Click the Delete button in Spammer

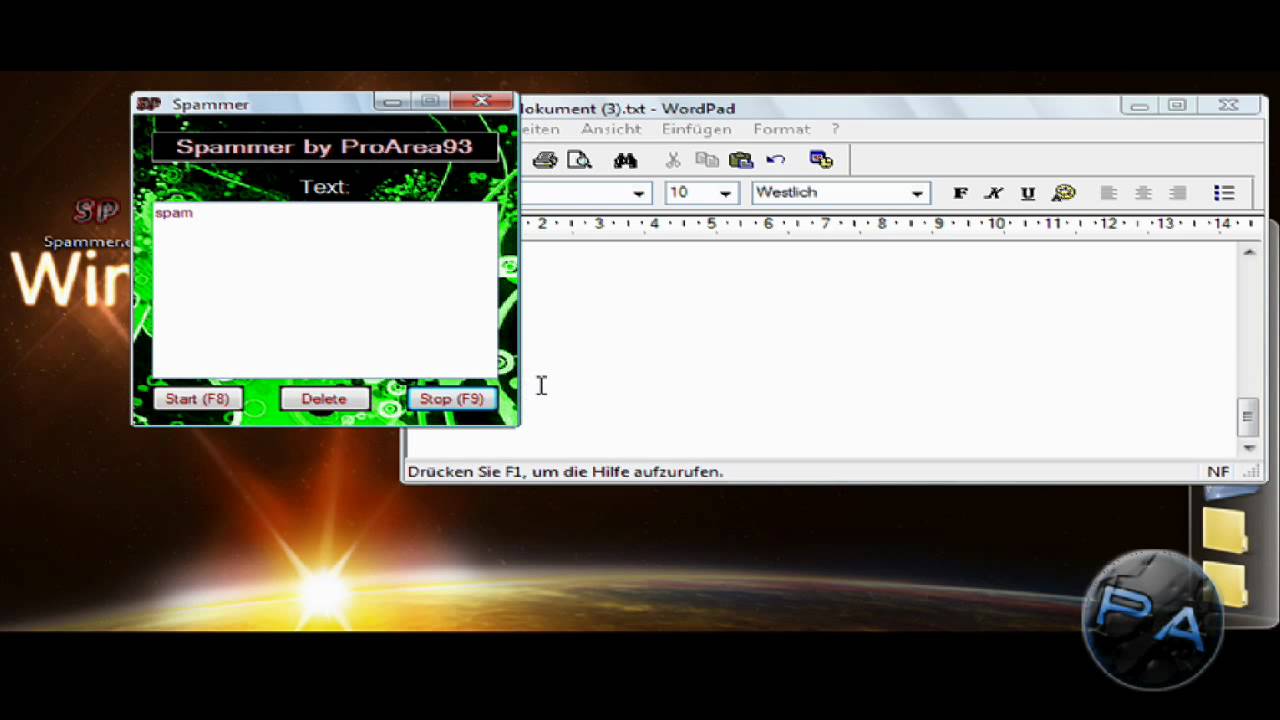(x=324, y=399)
